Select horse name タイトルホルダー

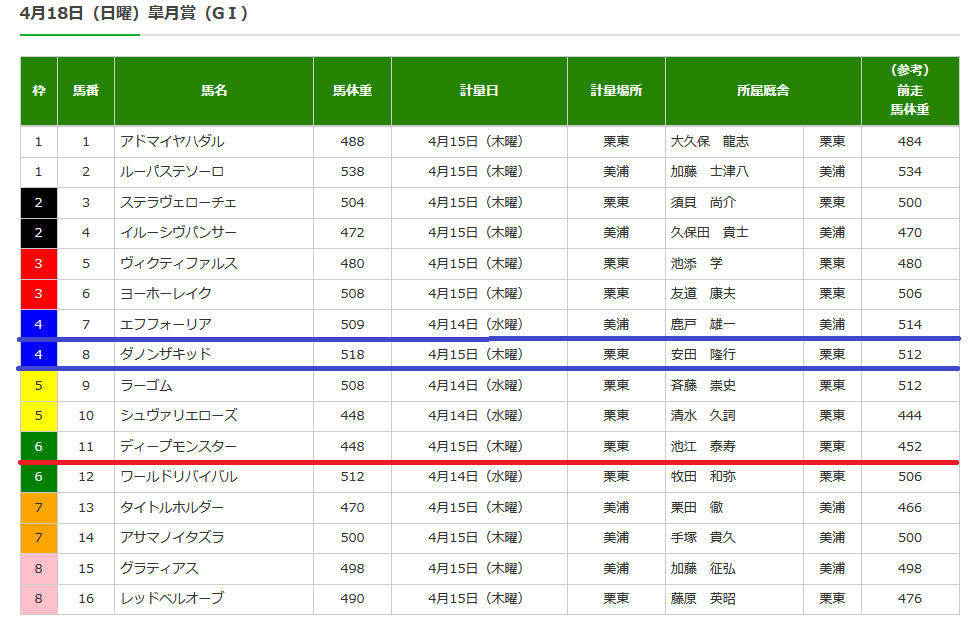(x=172, y=507)
